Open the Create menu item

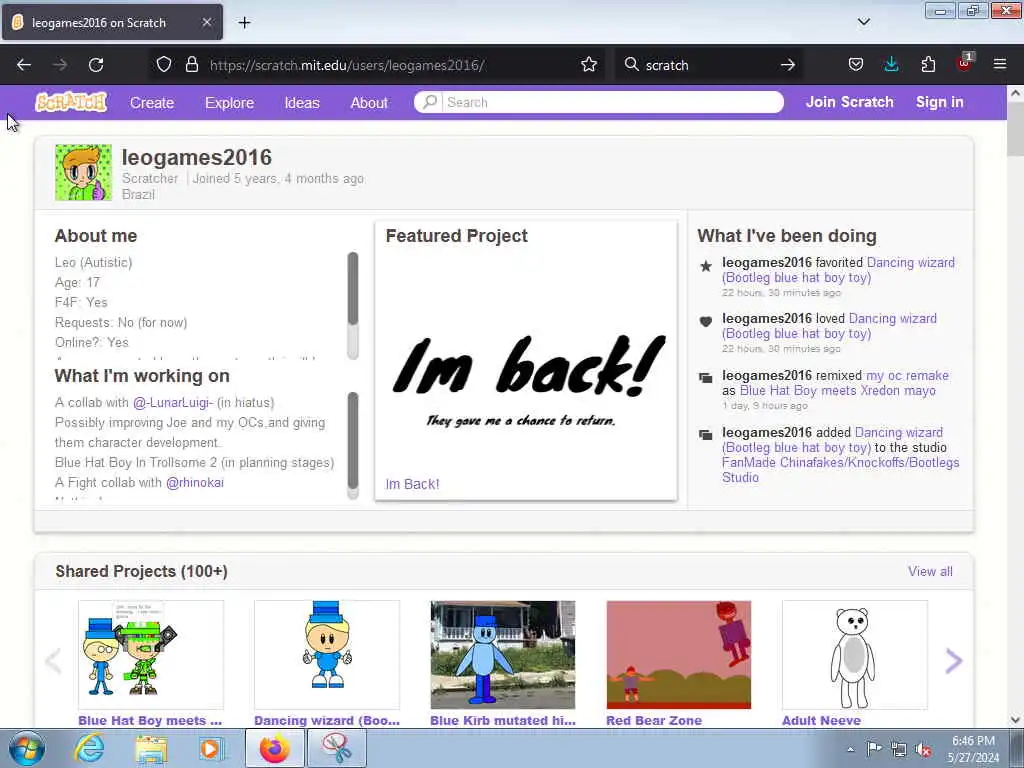(152, 103)
